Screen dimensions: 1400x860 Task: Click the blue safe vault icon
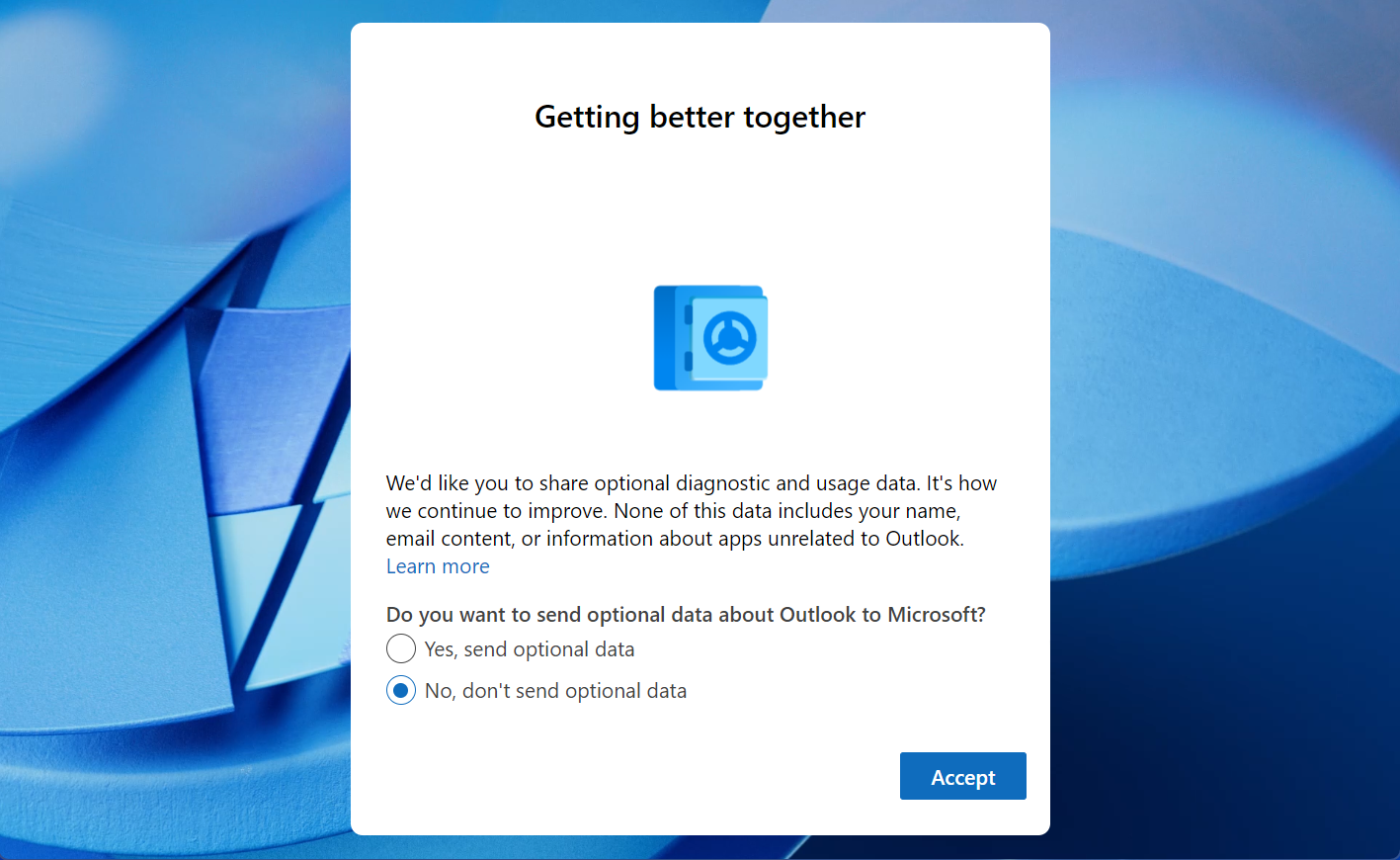(x=710, y=338)
